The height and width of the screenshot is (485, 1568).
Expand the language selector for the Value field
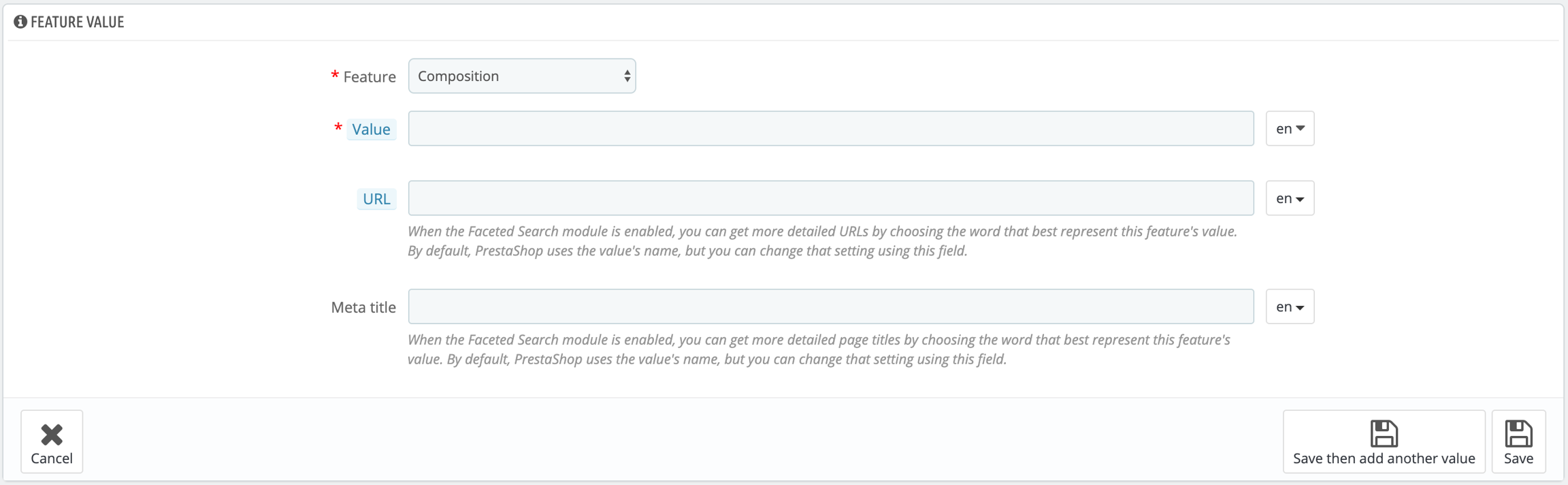[x=1290, y=129]
